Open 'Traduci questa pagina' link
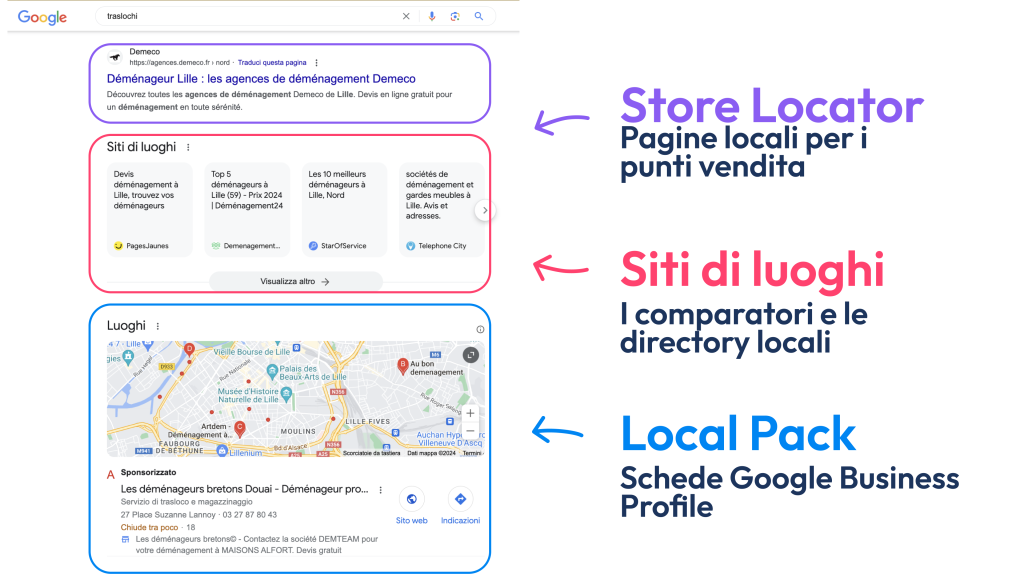The width and height of the screenshot is (1024, 576). [272, 63]
